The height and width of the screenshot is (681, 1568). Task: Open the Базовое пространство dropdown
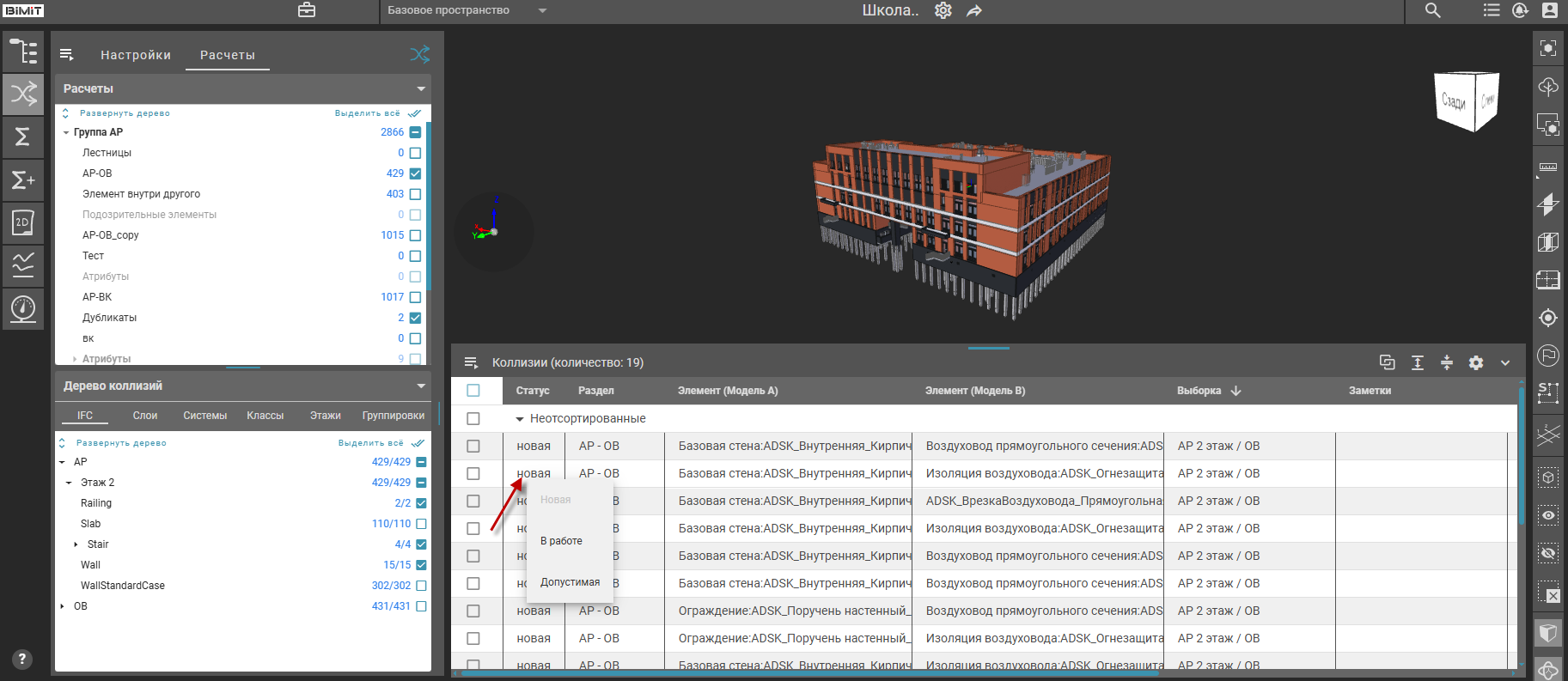click(467, 10)
